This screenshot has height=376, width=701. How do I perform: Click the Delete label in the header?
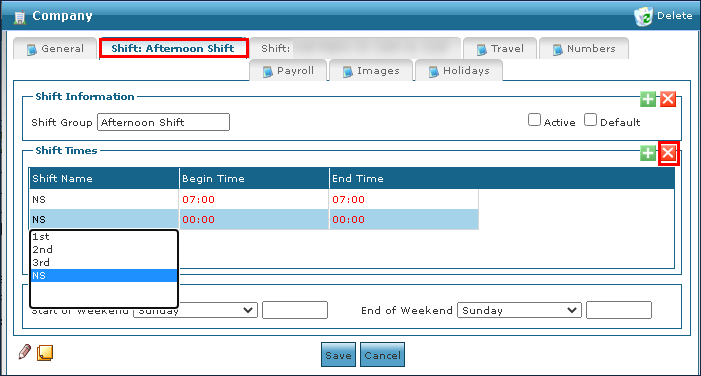pos(675,16)
